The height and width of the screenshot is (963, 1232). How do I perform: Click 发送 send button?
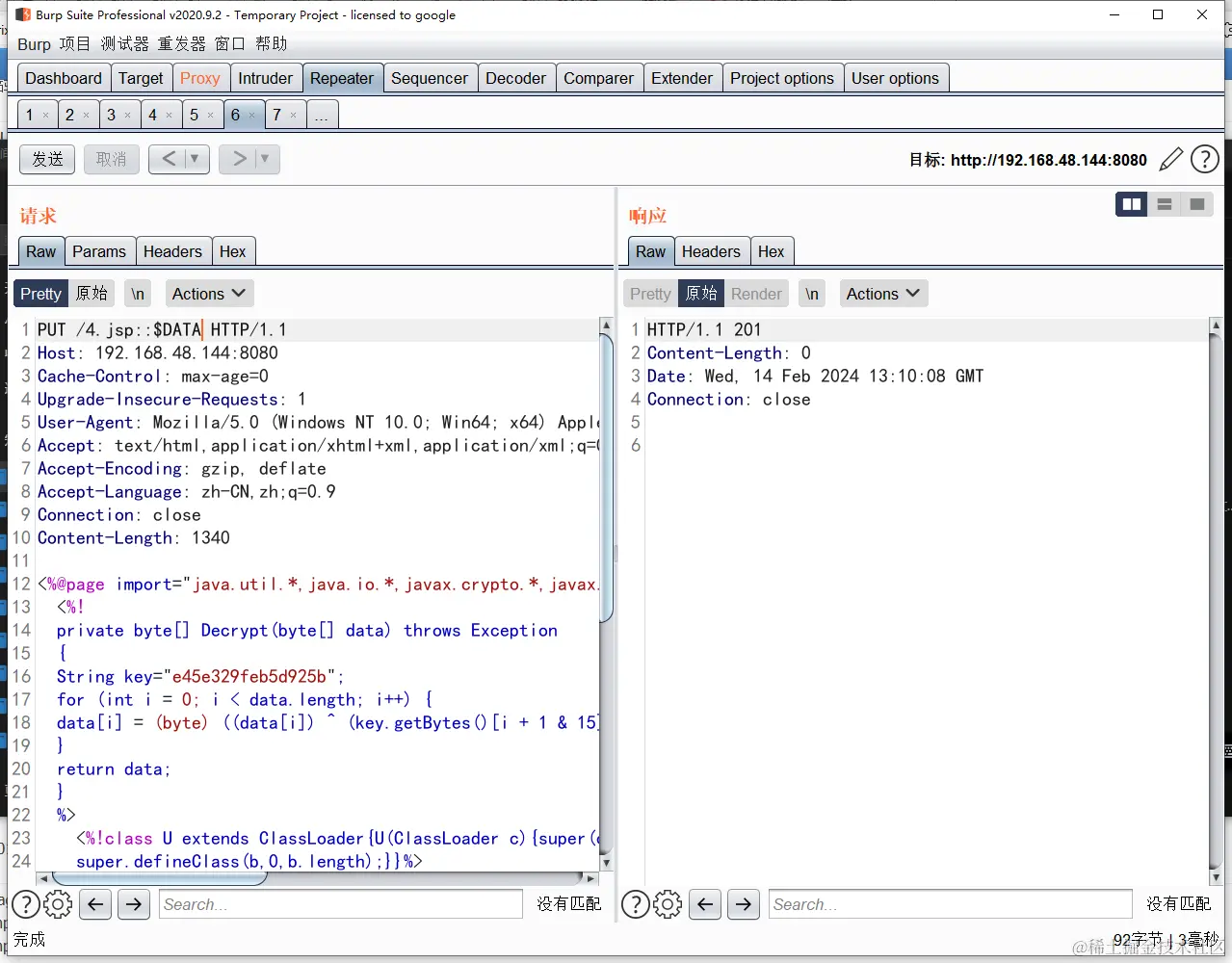click(x=47, y=159)
